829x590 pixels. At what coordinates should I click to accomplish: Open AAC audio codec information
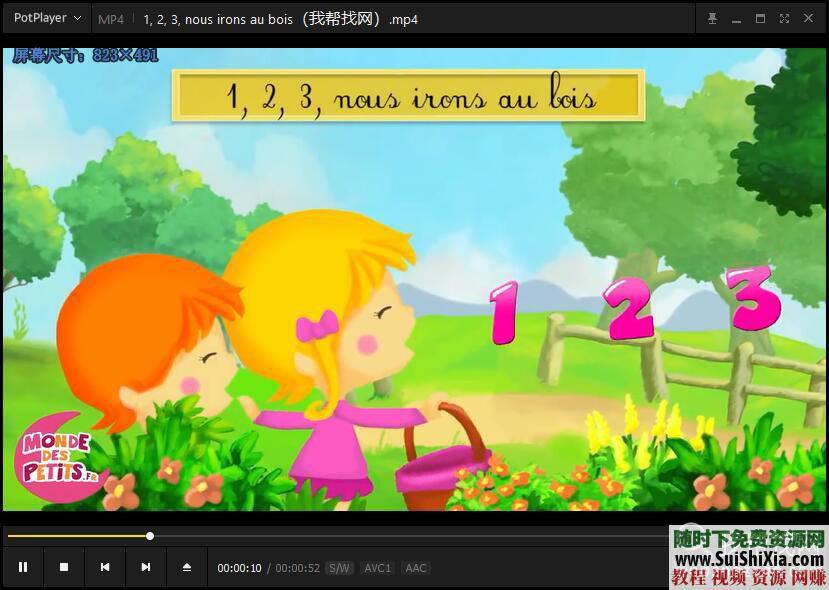(x=415, y=567)
